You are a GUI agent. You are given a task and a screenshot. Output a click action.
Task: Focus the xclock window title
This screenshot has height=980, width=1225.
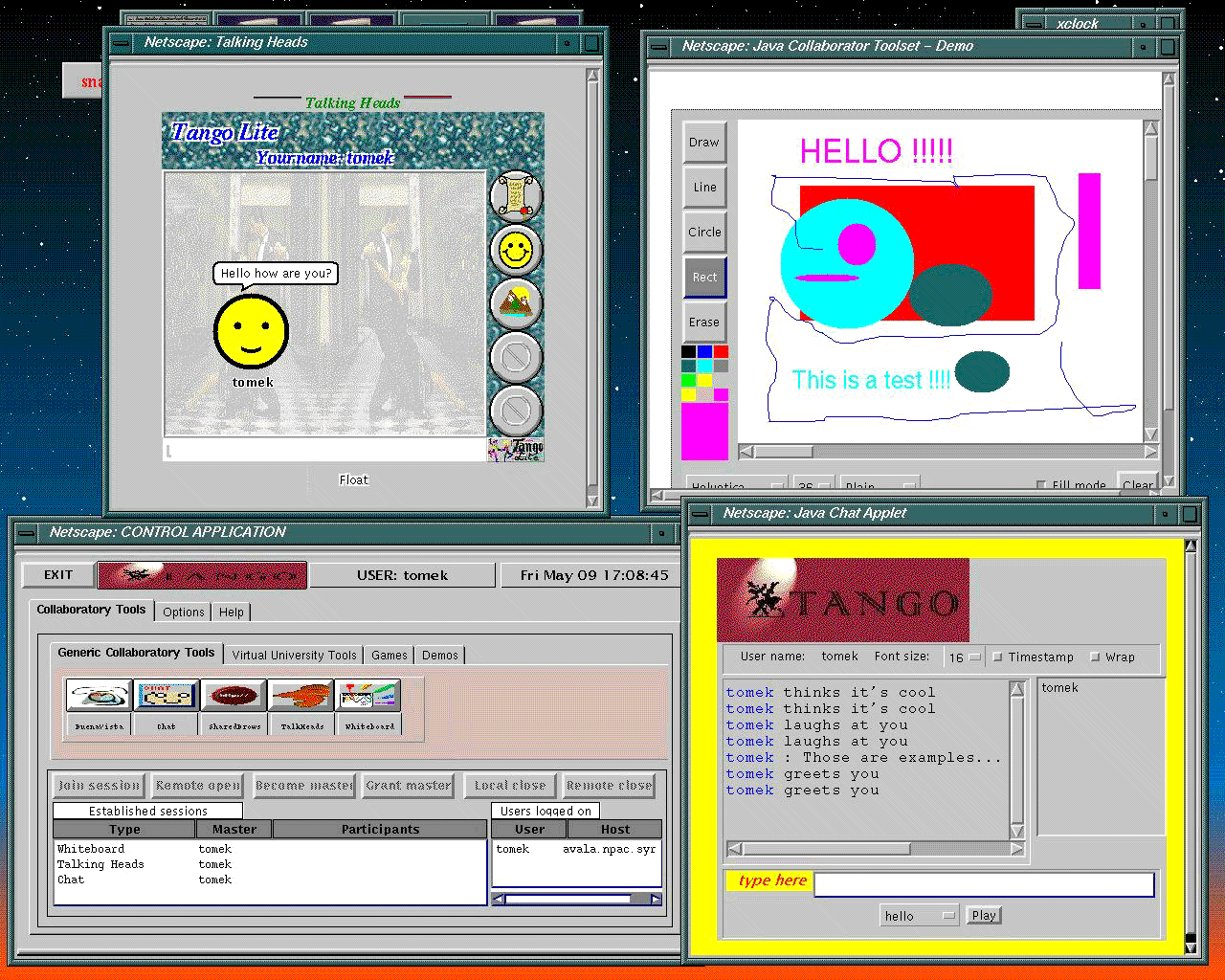1078,24
